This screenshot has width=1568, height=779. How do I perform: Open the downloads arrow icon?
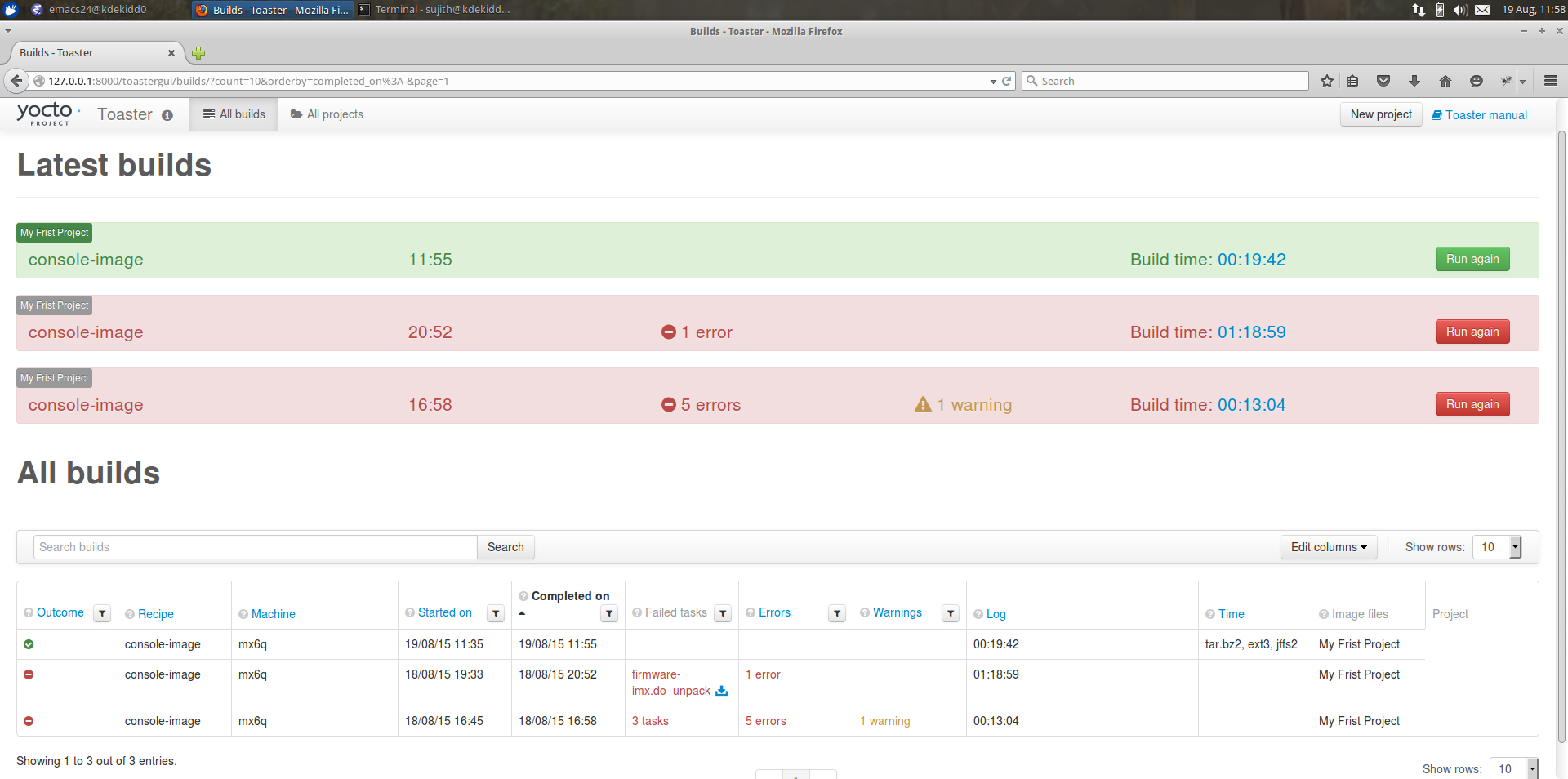click(1414, 81)
